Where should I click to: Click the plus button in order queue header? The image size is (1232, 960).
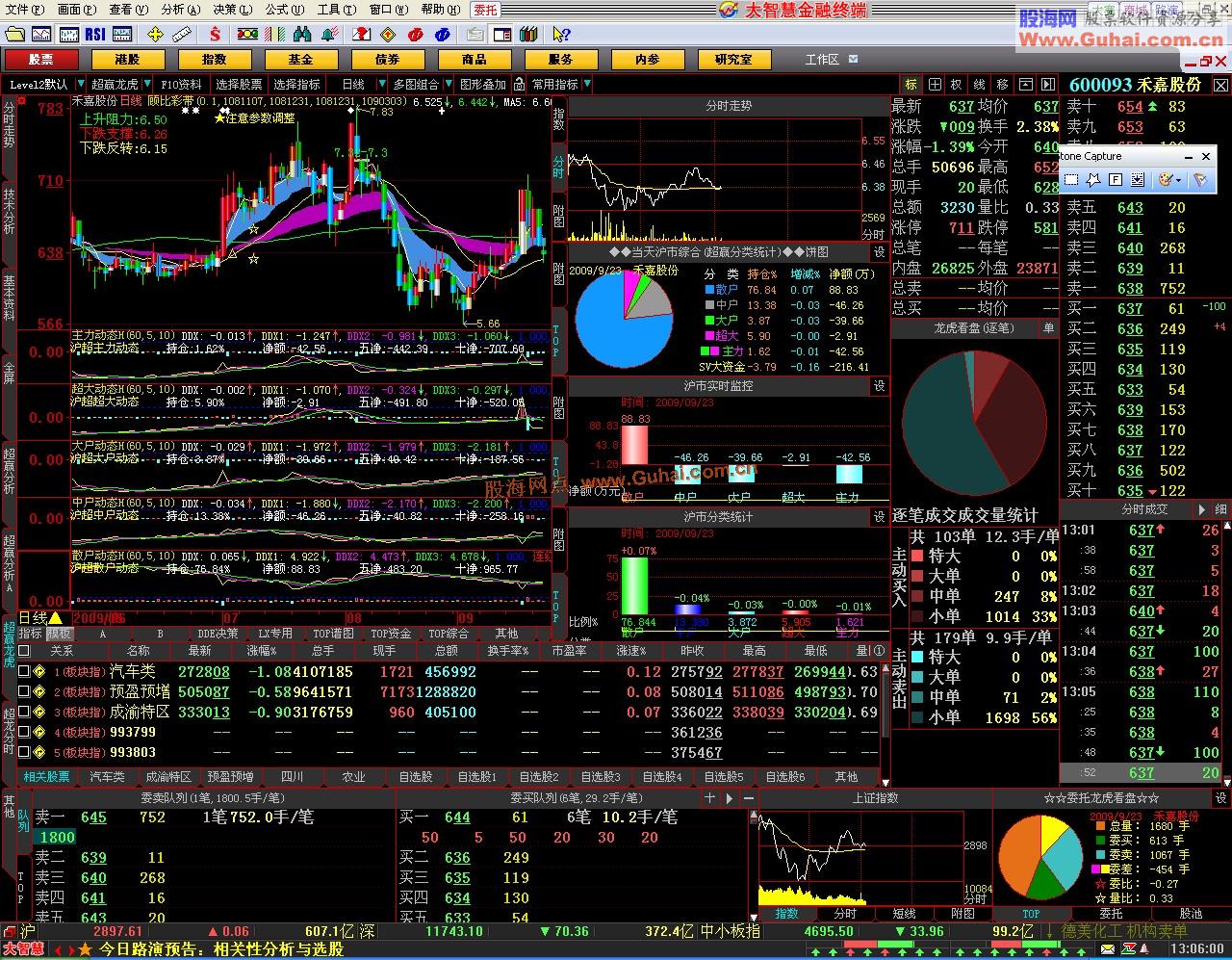[x=710, y=798]
